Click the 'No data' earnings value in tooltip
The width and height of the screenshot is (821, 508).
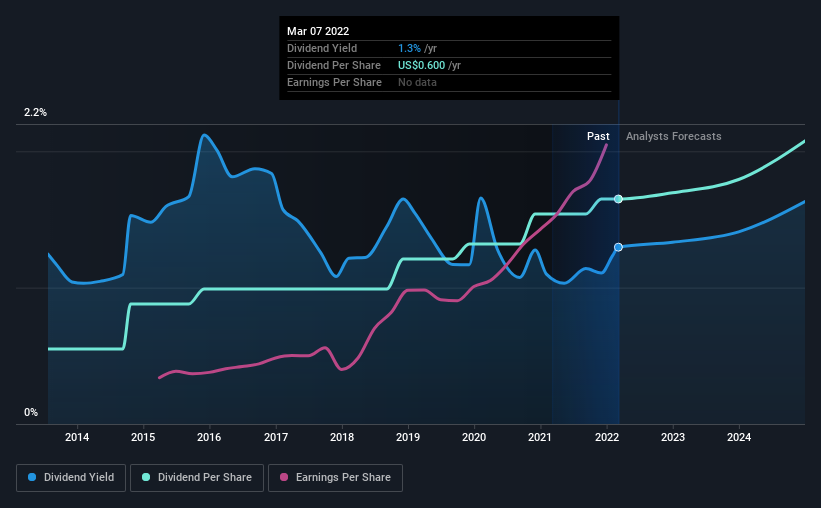pos(417,82)
